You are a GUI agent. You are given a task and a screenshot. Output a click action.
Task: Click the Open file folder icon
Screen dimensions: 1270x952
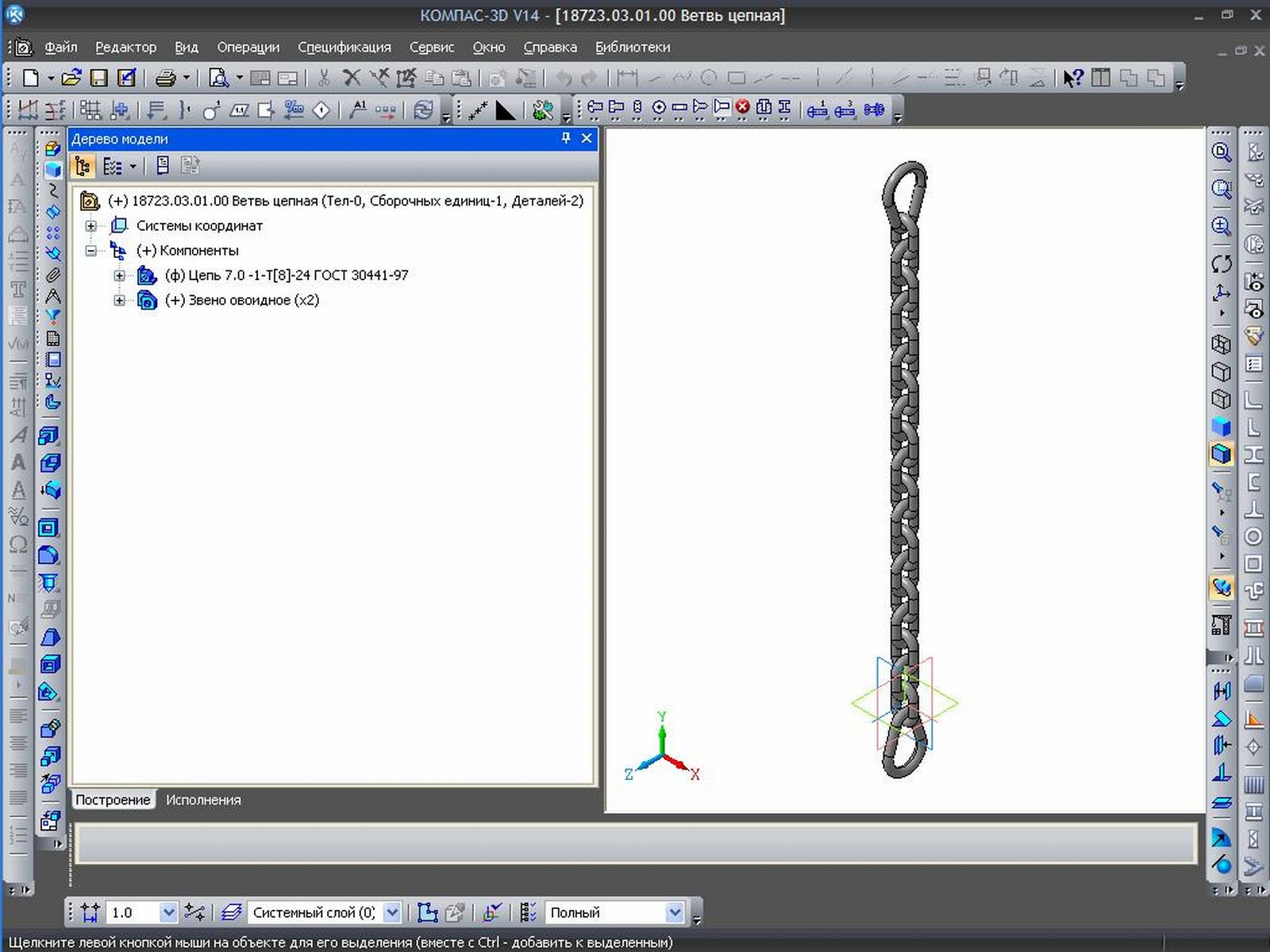click(71, 78)
